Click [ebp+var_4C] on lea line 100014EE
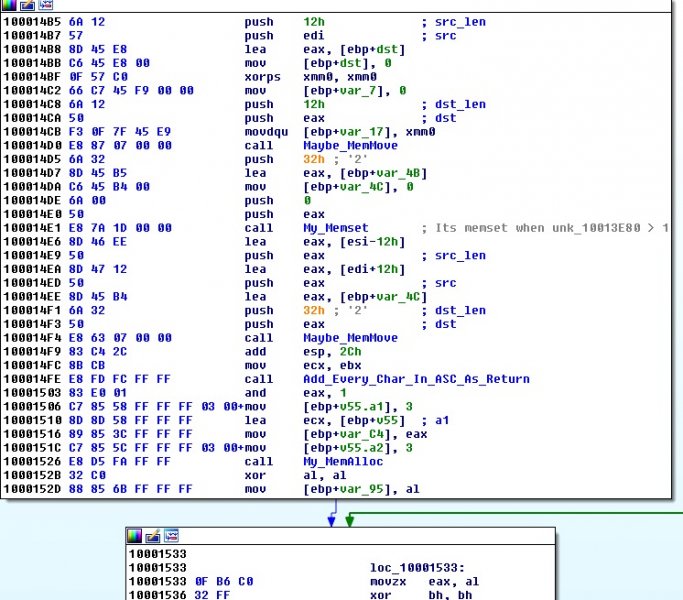Viewport: 683px width, 600px height. coord(383,297)
